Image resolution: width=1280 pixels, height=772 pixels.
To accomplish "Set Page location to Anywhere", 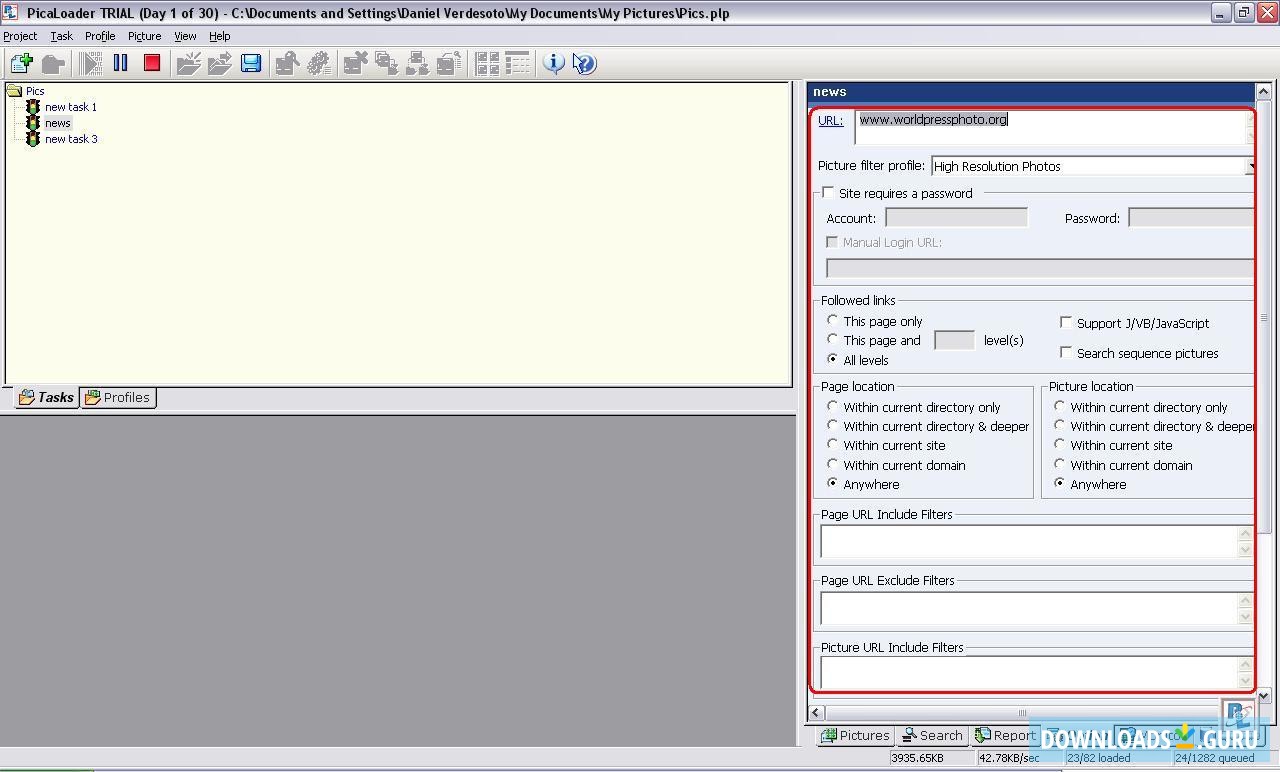I will (832, 484).
